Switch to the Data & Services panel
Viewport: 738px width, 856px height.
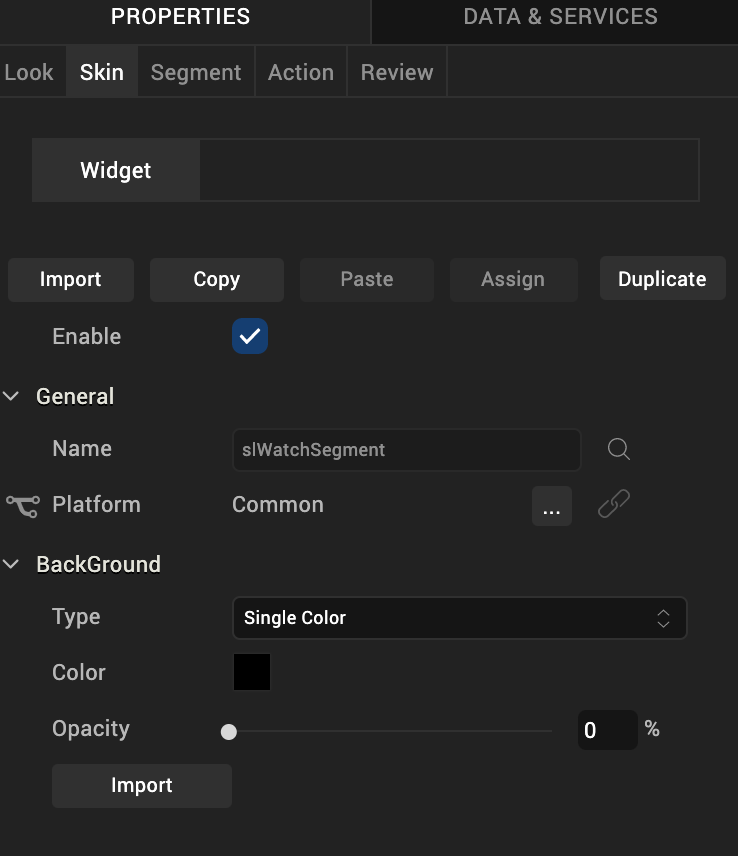(x=560, y=17)
